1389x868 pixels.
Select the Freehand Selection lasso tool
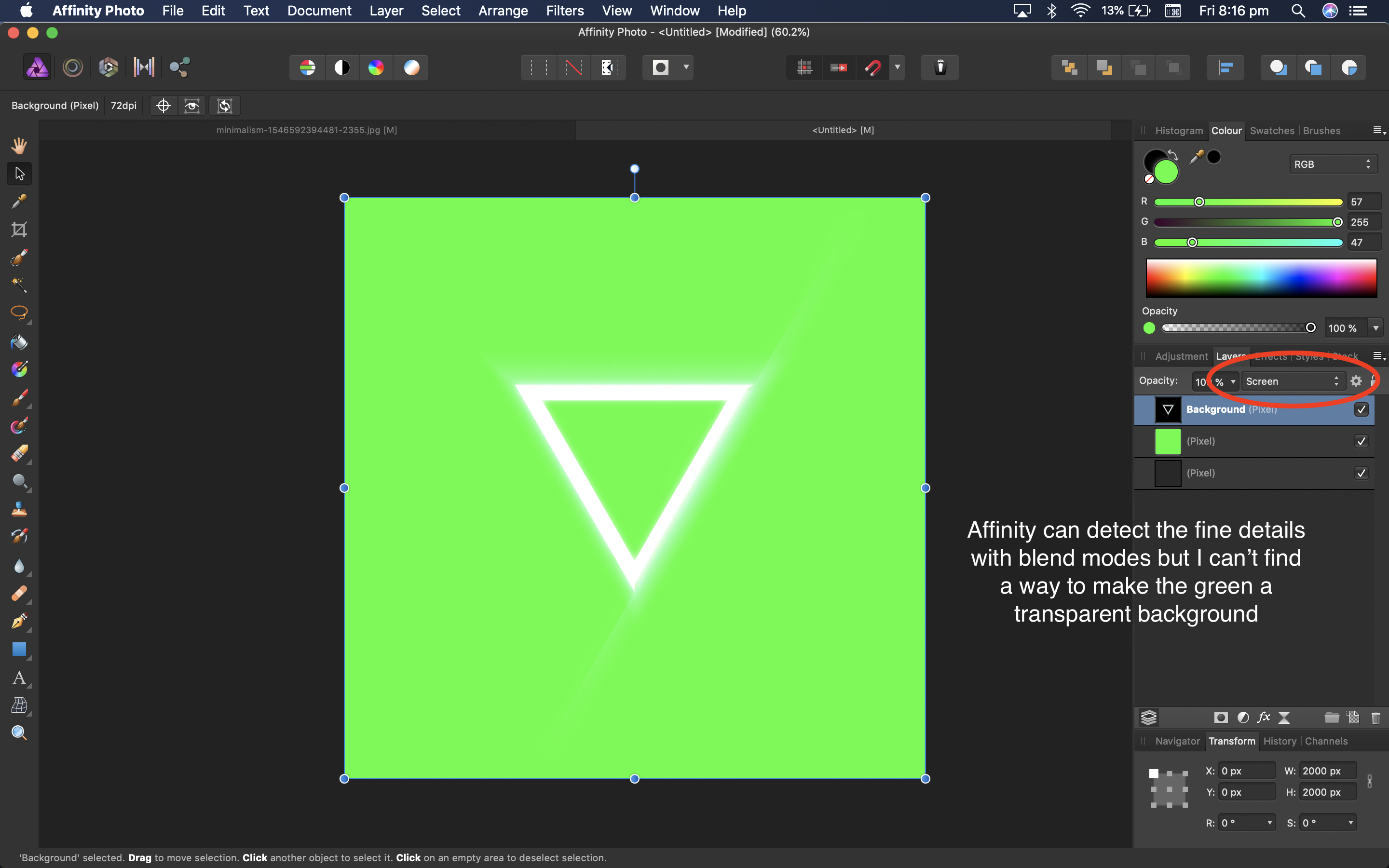click(x=19, y=313)
